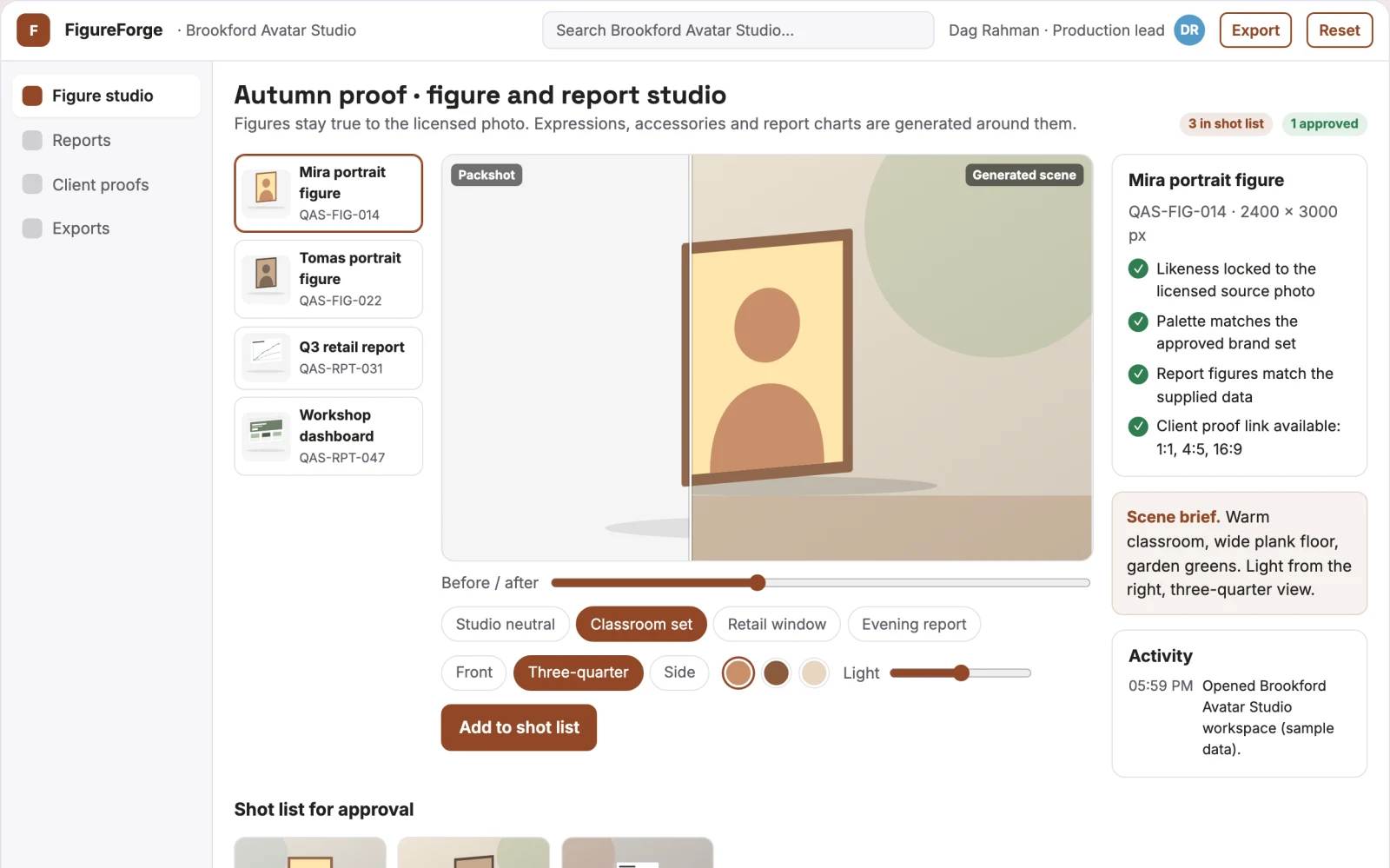This screenshot has width=1390, height=868.
Task: Select the Three-quarter angle
Action: tap(579, 673)
